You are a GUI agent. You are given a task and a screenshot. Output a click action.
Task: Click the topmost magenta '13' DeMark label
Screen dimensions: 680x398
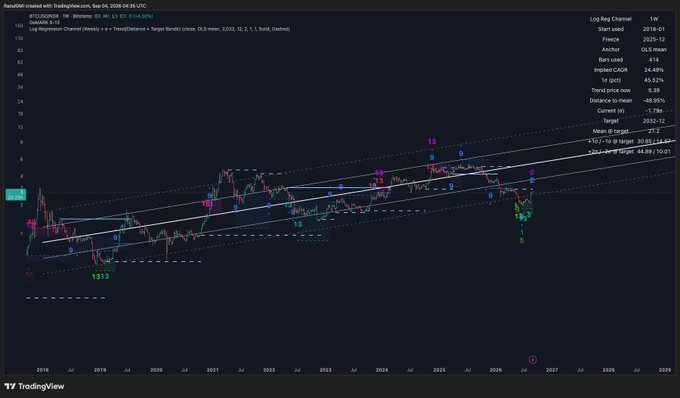coord(432,141)
